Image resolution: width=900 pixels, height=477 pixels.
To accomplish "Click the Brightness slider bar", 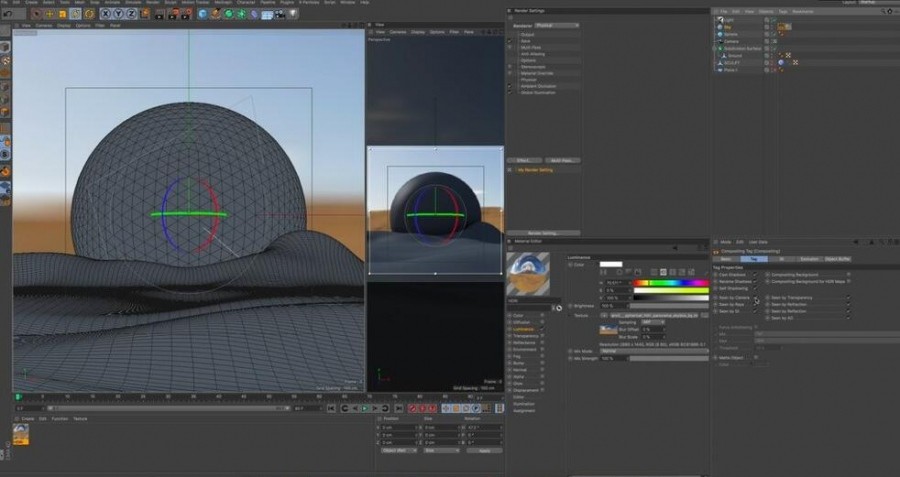I will pos(669,306).
